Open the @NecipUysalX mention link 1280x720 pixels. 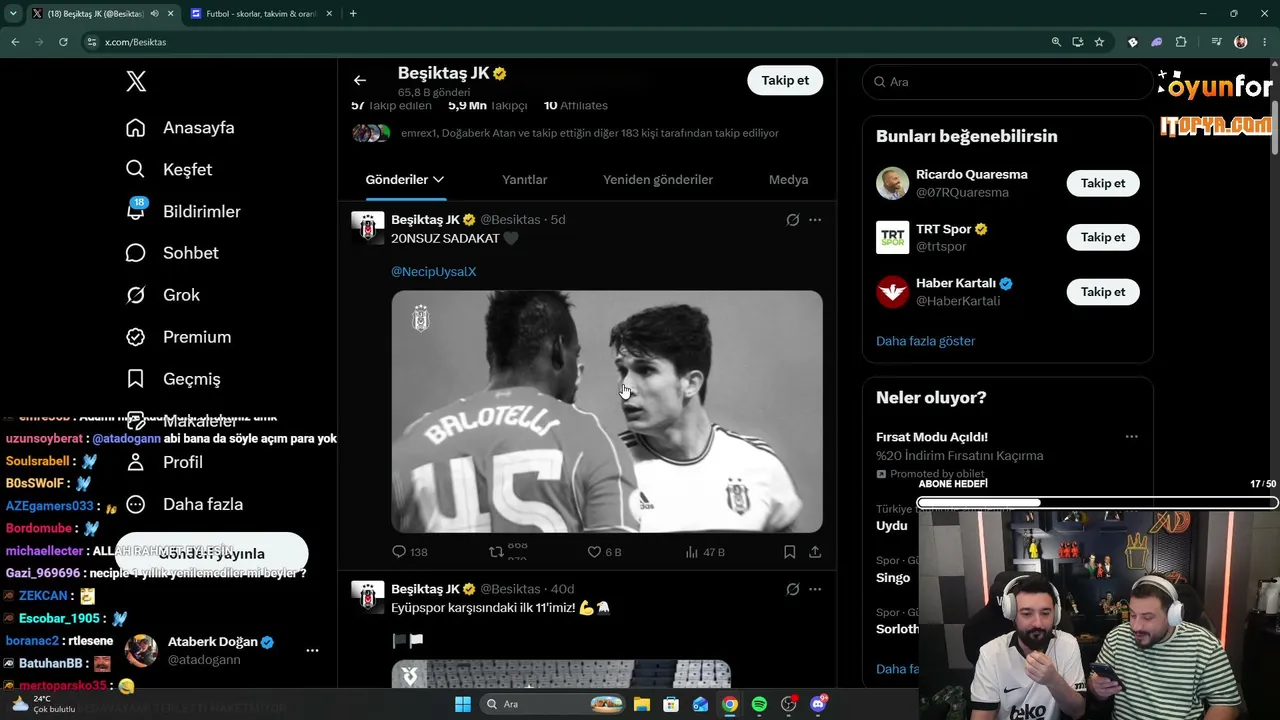pos(433,272)
